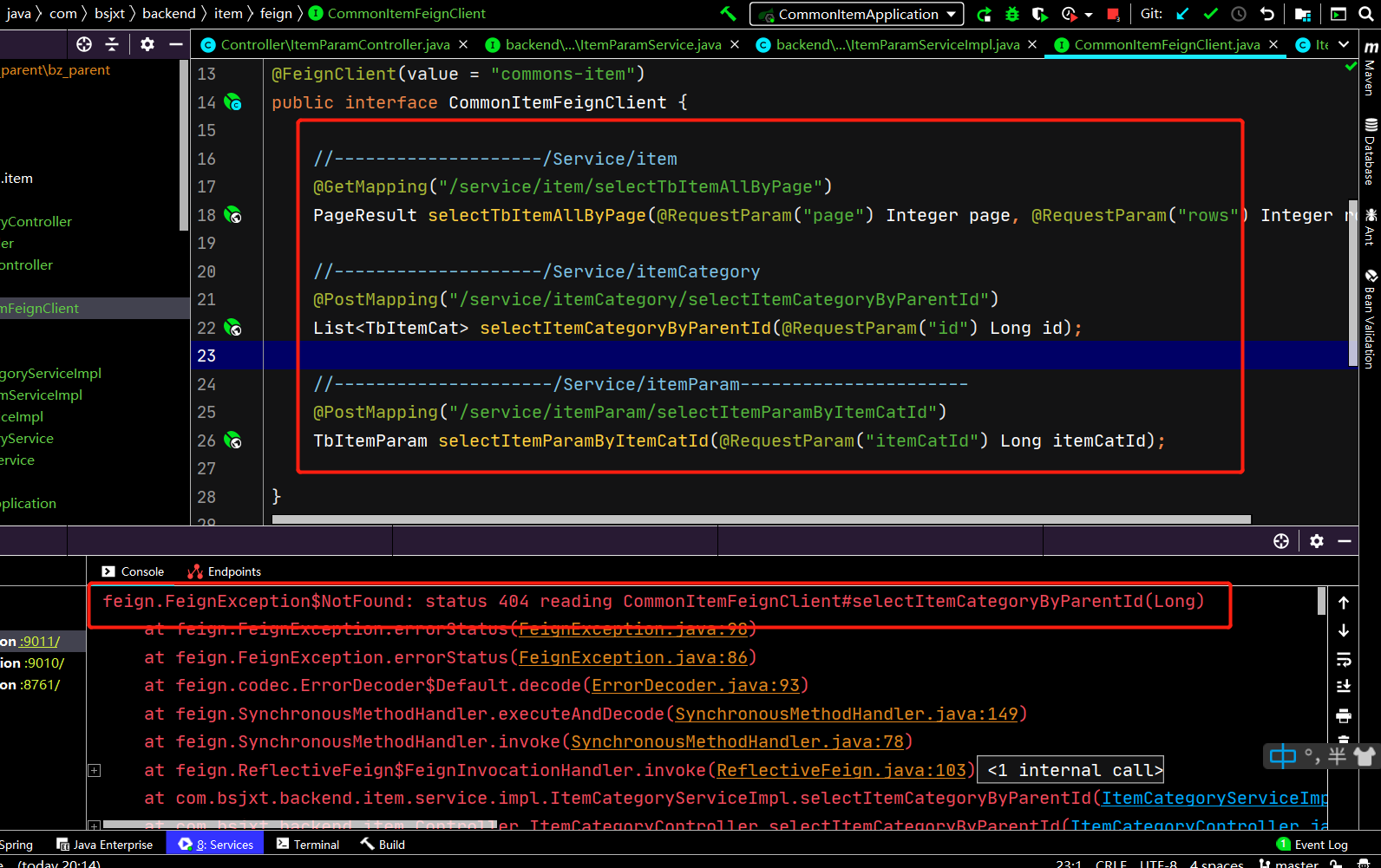
Task: Open the Ant tool window
Action: coord(1371,226)
